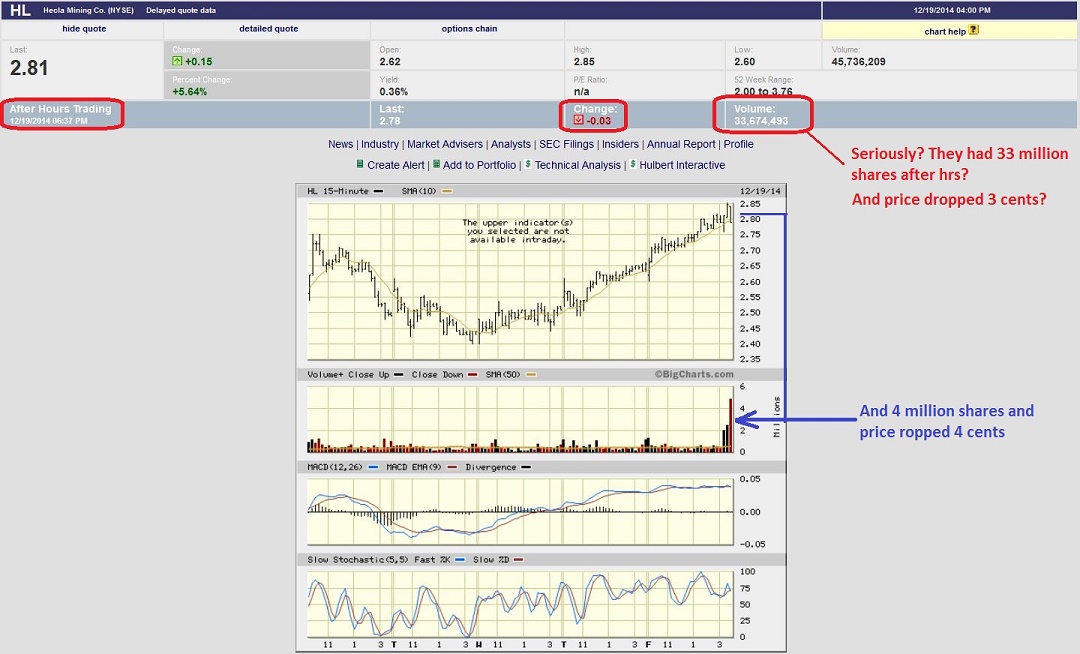Open SEC Filings link

(x=566, y=144)
